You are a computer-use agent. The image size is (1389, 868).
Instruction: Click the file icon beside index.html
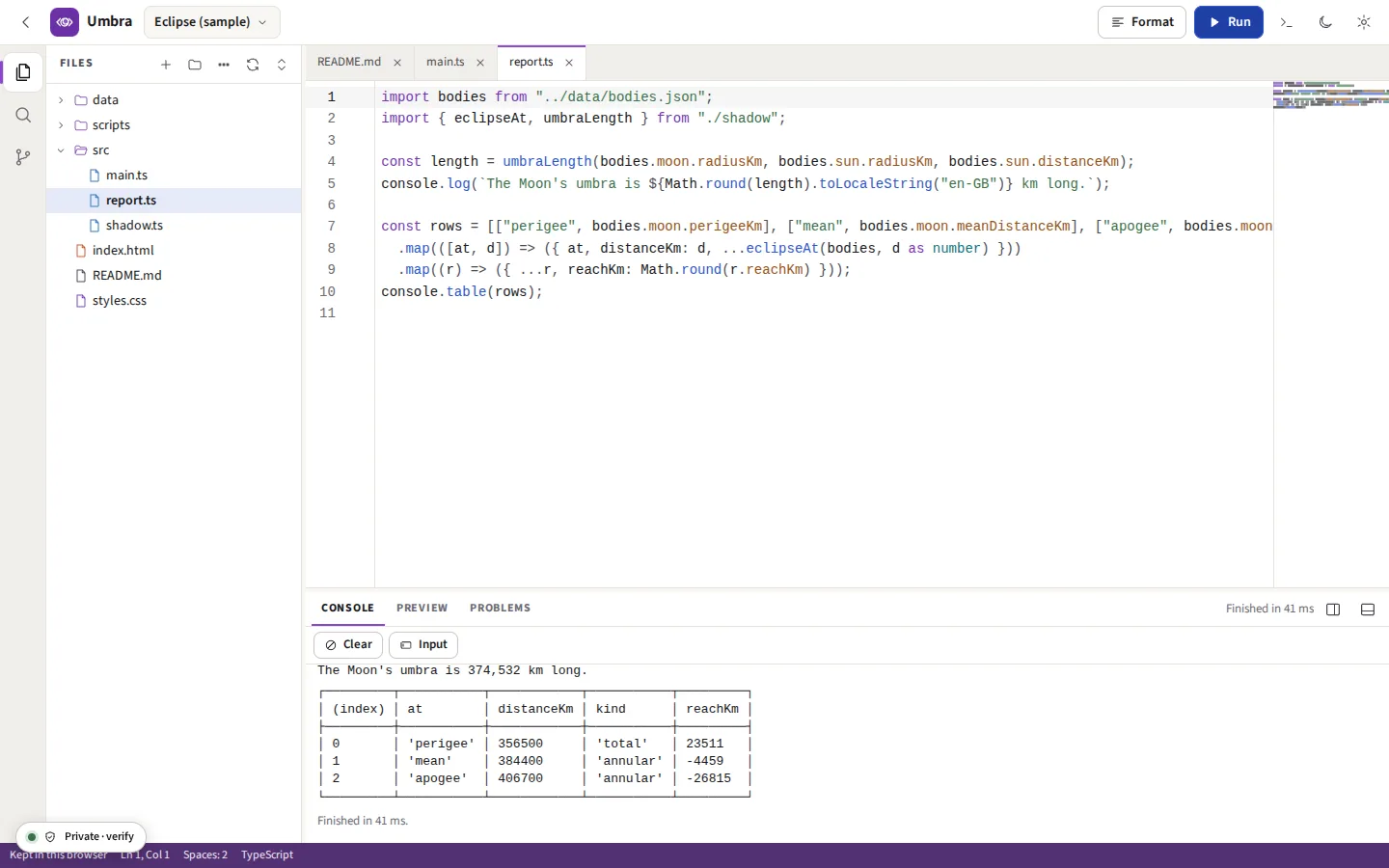[81, 250]
